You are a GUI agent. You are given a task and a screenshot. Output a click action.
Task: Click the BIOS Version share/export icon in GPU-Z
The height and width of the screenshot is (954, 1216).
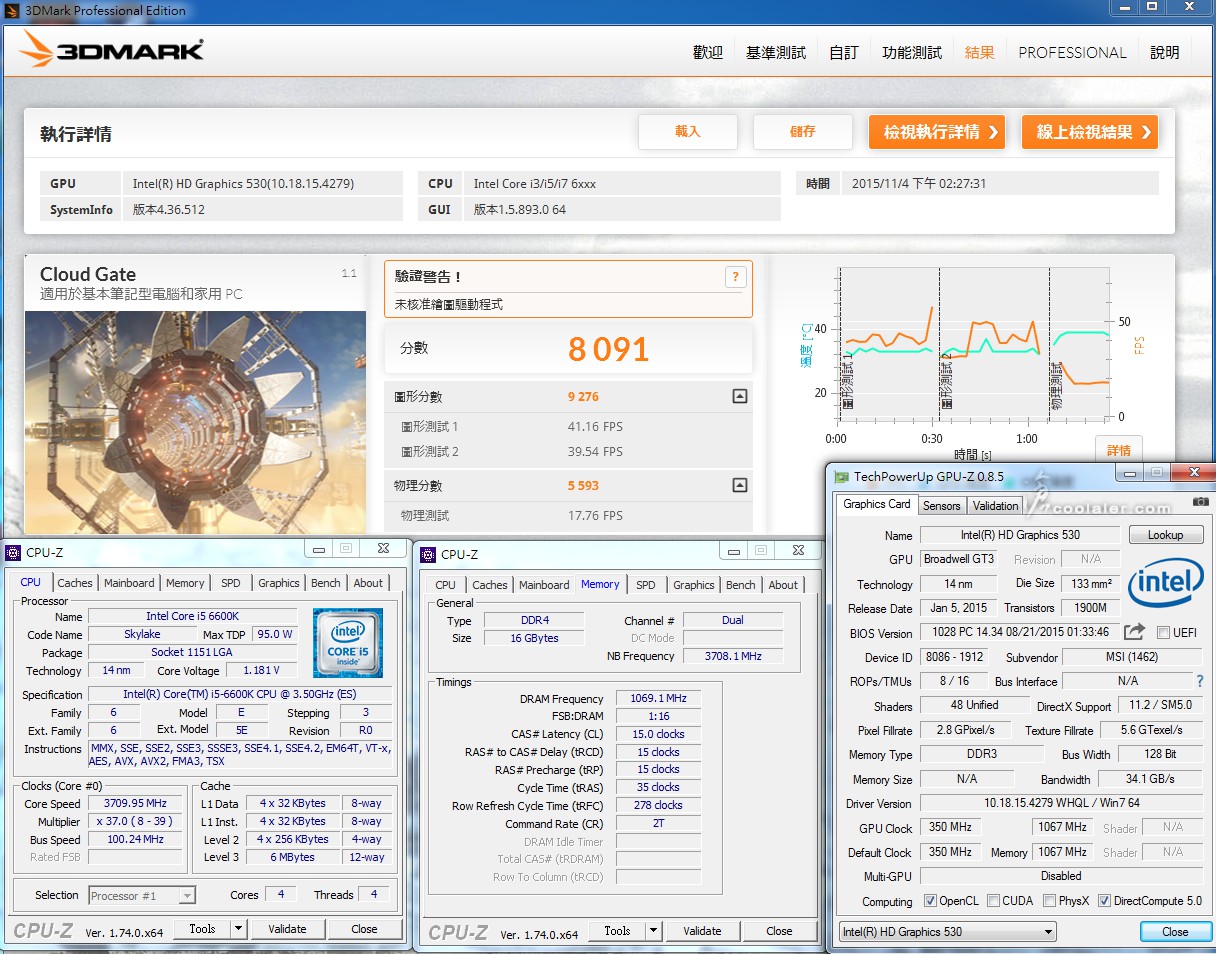[1134, 632]
